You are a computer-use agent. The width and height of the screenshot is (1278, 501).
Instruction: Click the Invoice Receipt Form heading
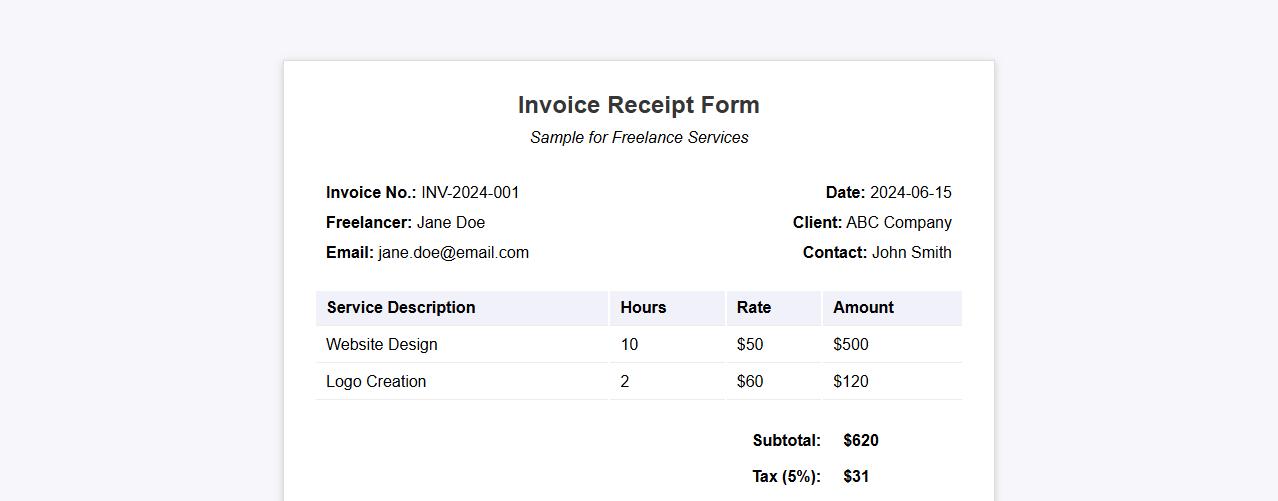639,105
